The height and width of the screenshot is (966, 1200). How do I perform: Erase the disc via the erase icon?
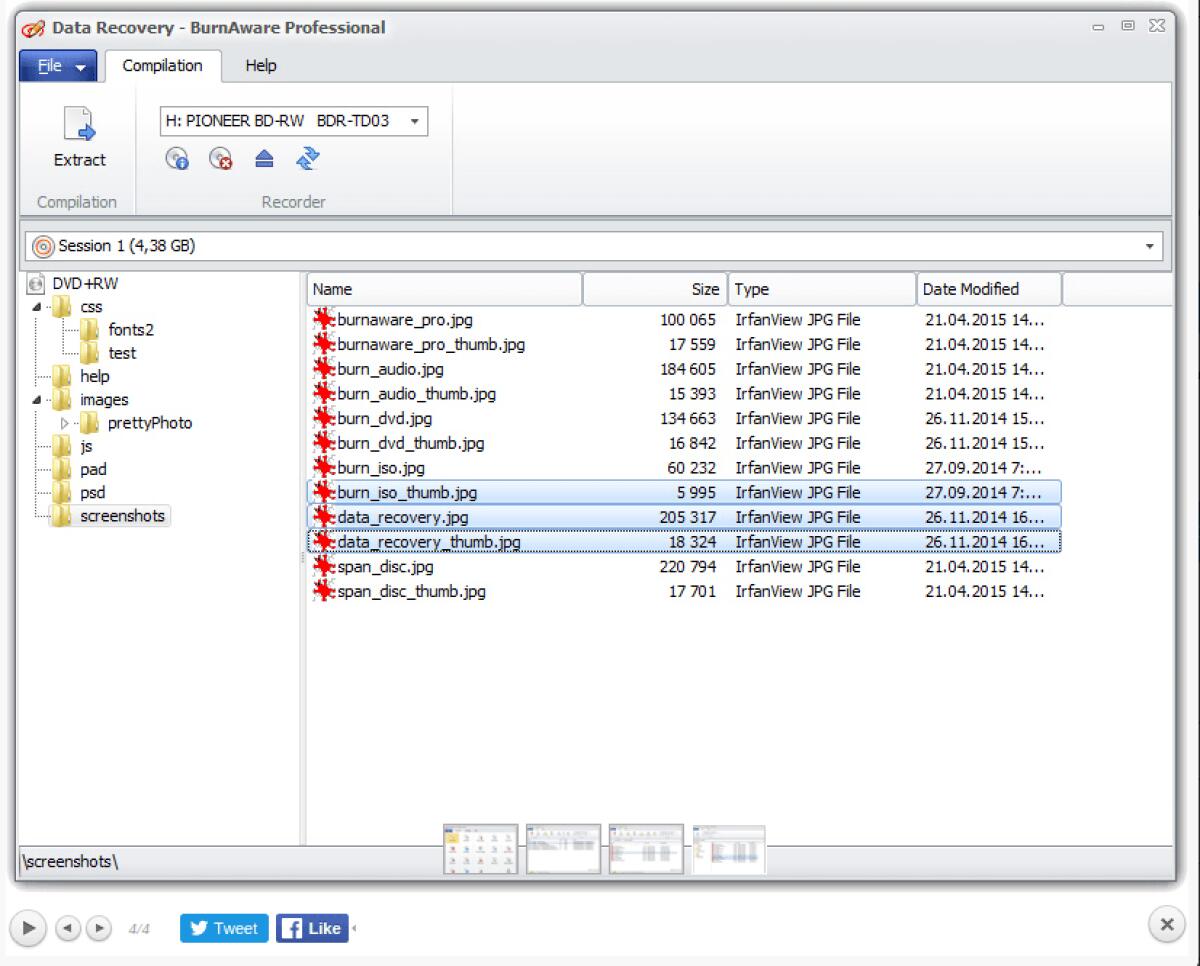[220, 159]
